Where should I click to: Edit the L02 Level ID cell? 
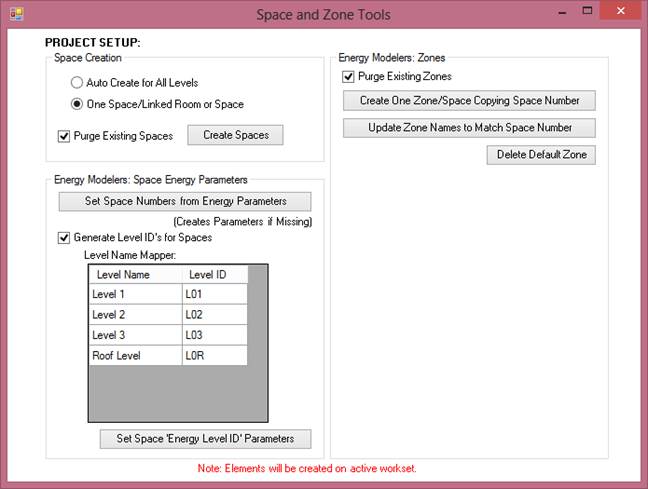click(x=214, y=314)
